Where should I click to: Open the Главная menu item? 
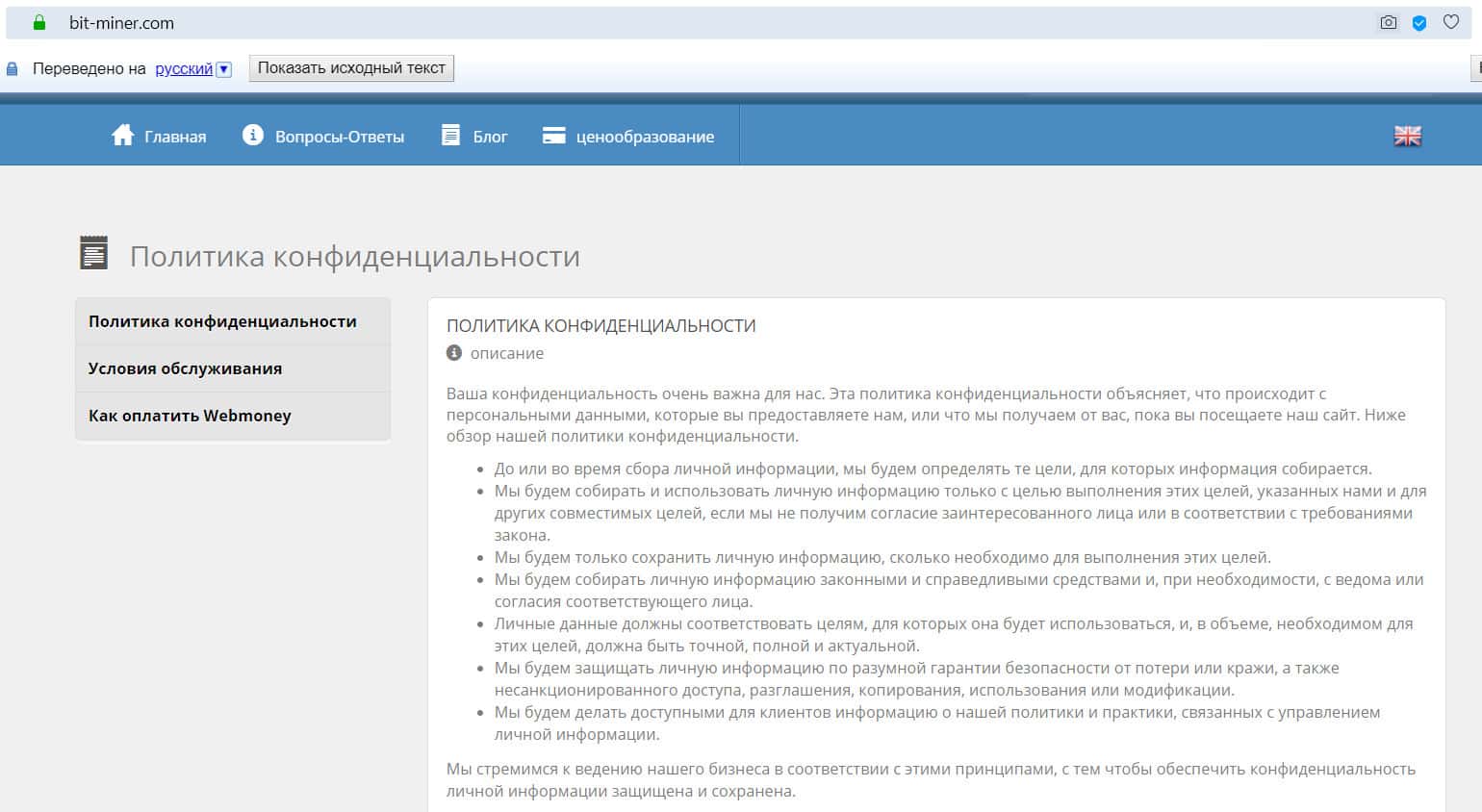coord(175,137)
